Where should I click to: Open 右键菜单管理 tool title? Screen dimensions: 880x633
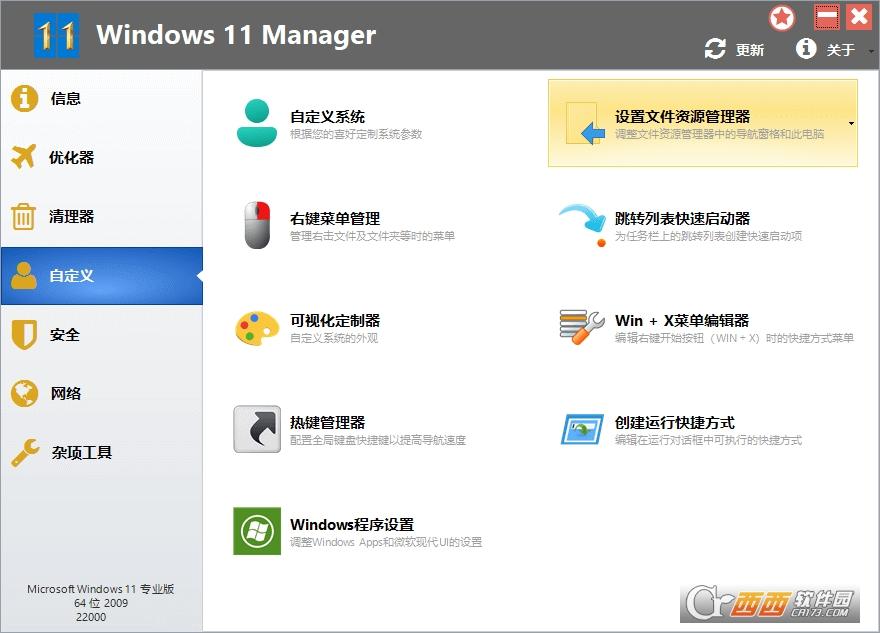(335, 218)
